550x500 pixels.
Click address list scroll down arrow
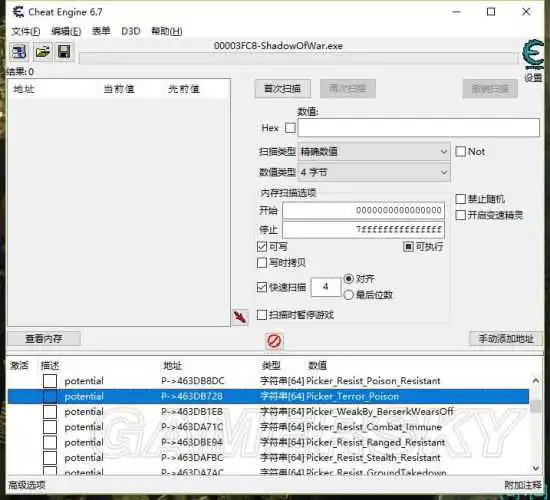[536, 468]
